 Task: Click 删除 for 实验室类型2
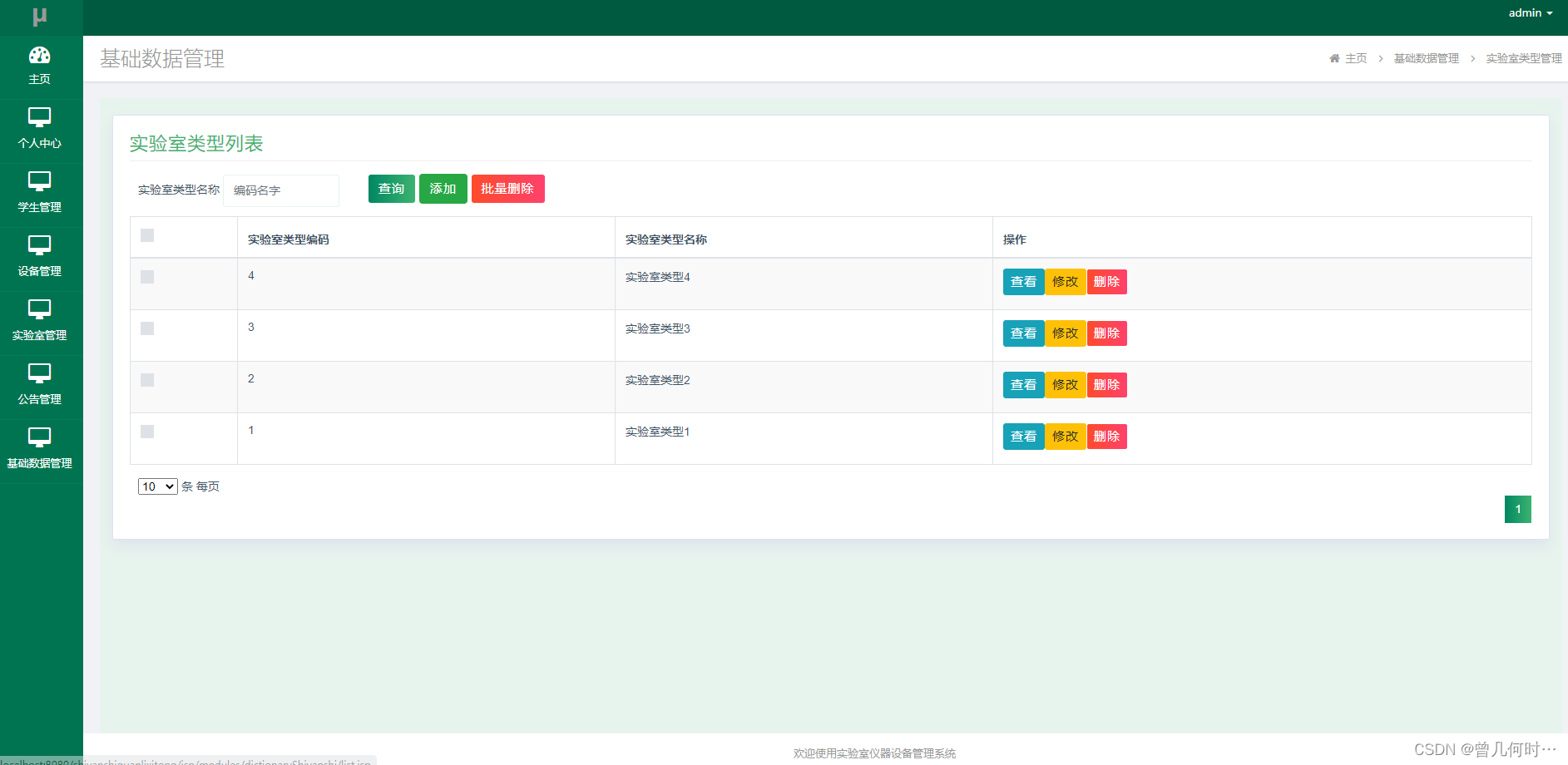click(x=1107, y=385)
